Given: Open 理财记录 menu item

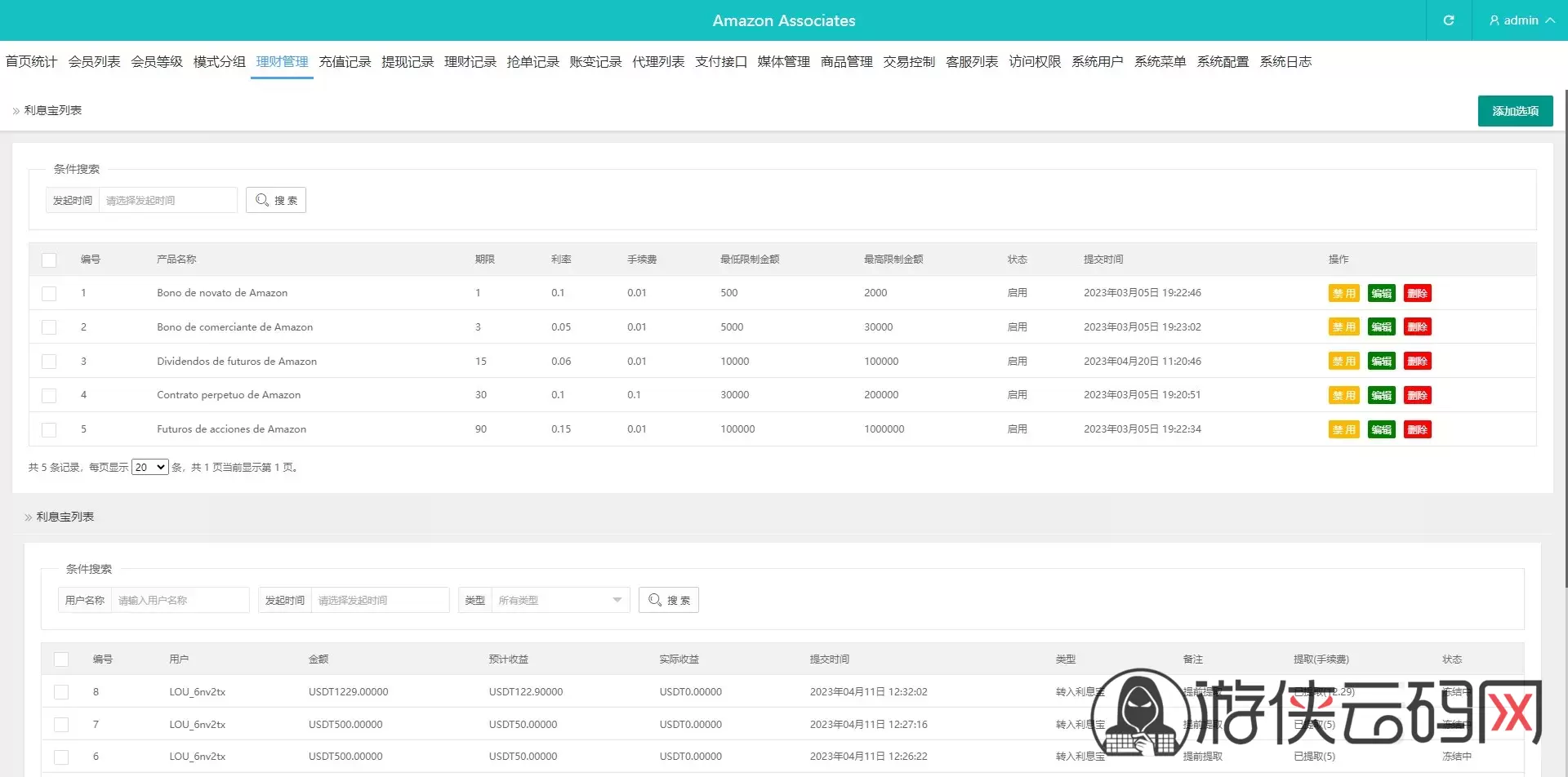Looking at the screenshot, I should [x=470, y=61].
